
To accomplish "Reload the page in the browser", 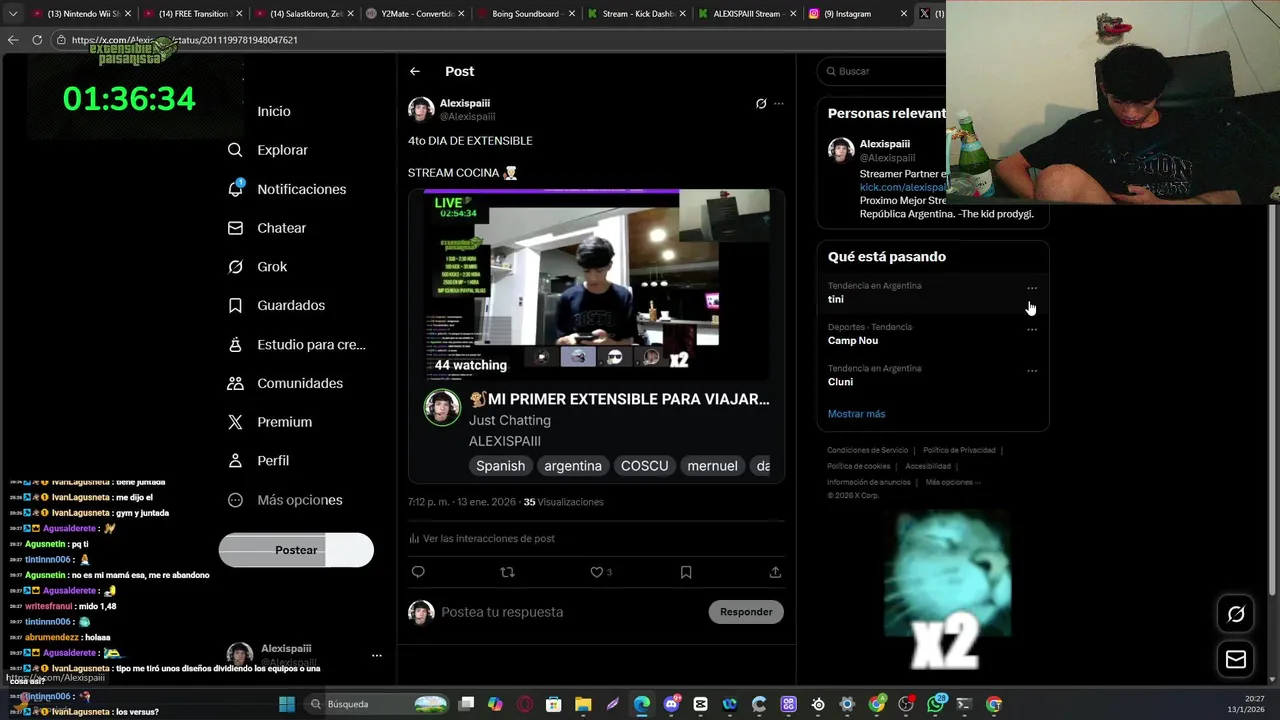I will pyautogui.click(x=37, y=40).
